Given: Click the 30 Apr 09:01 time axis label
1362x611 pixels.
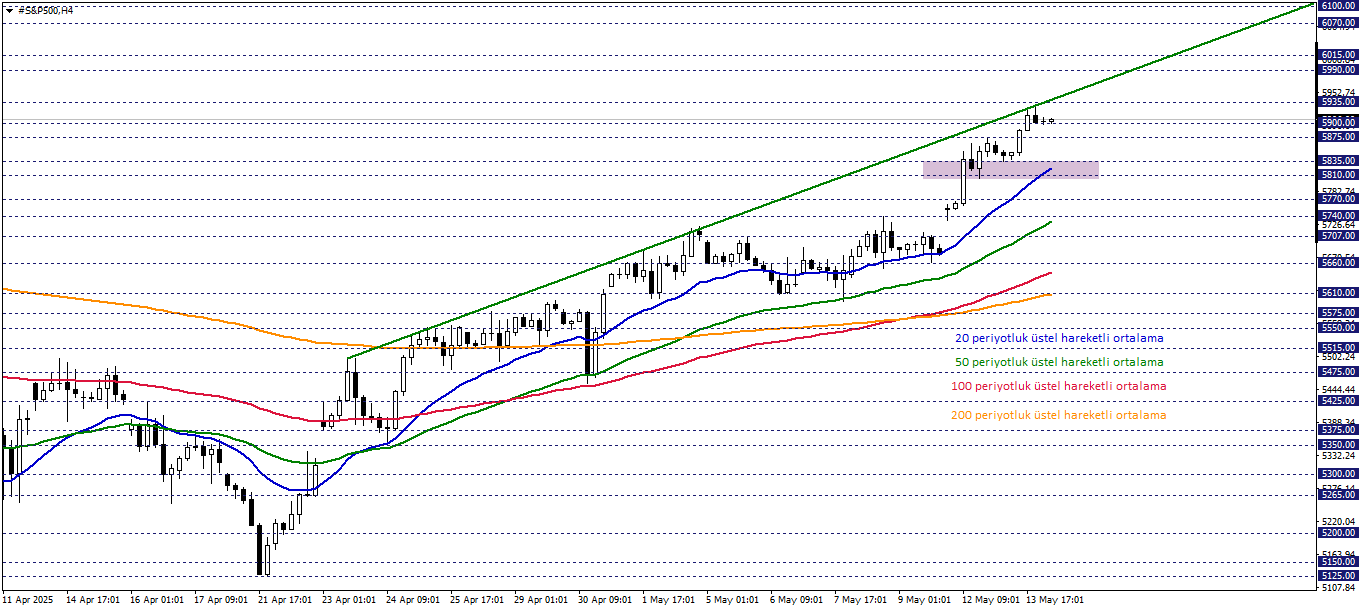Looking at the screenshot, I should pos(606,600).
